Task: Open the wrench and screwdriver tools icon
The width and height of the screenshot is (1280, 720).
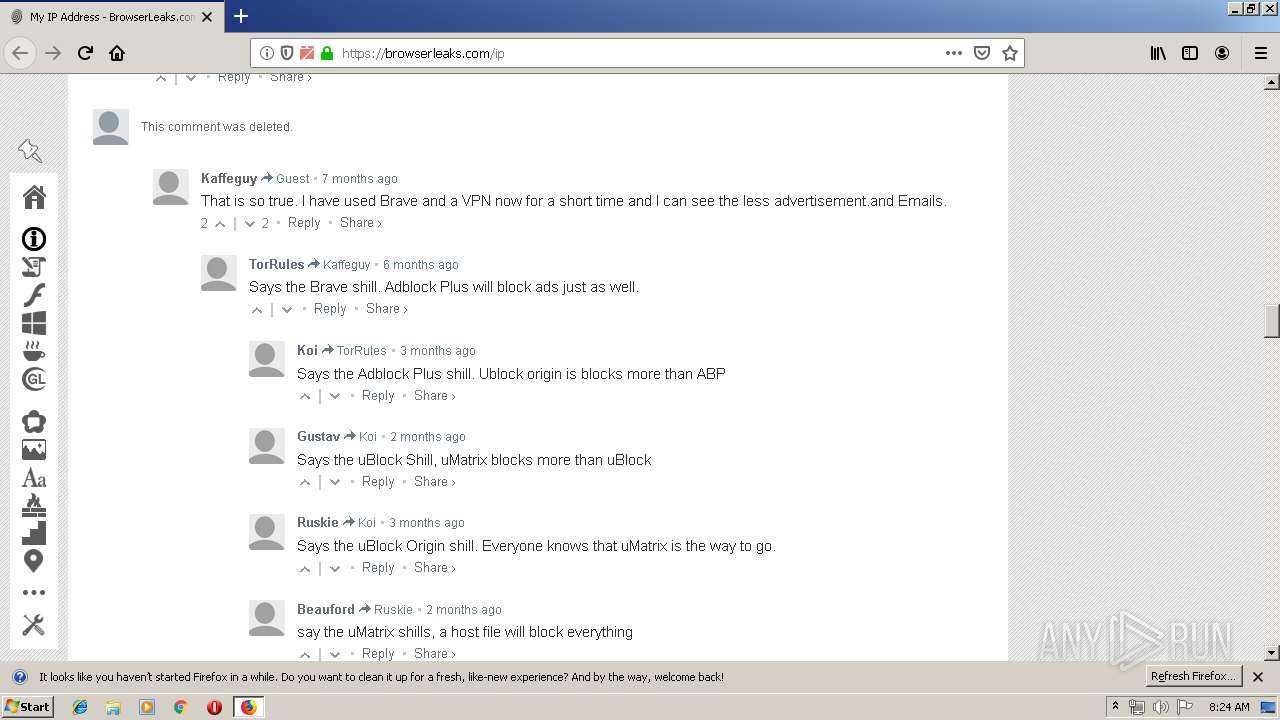Action: [34, 625]
